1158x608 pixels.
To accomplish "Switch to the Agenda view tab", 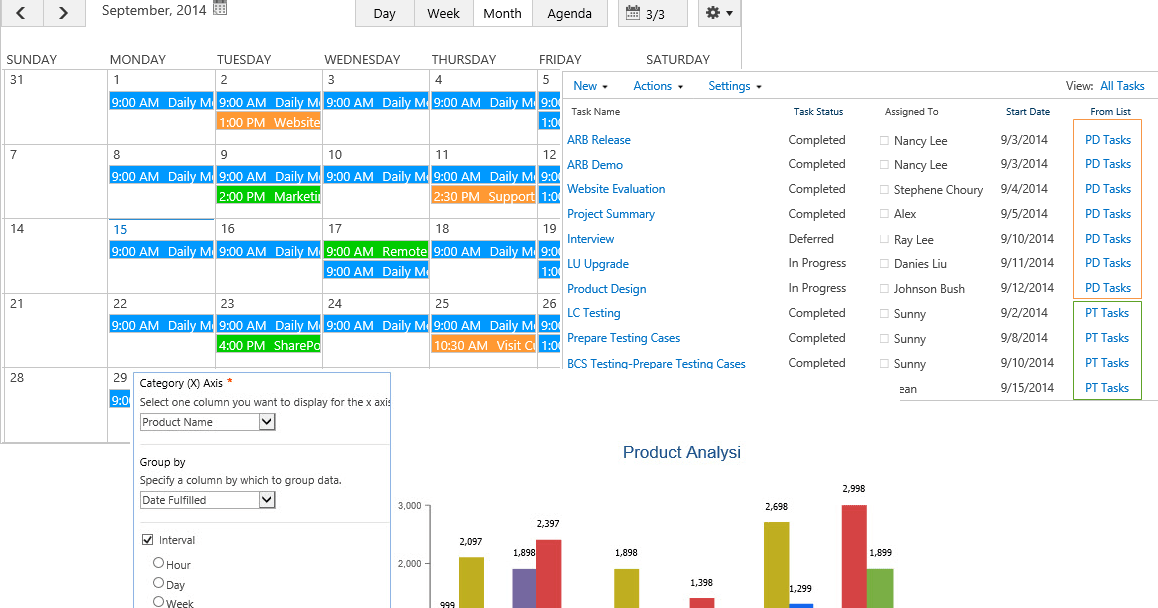I will point(570,13).
